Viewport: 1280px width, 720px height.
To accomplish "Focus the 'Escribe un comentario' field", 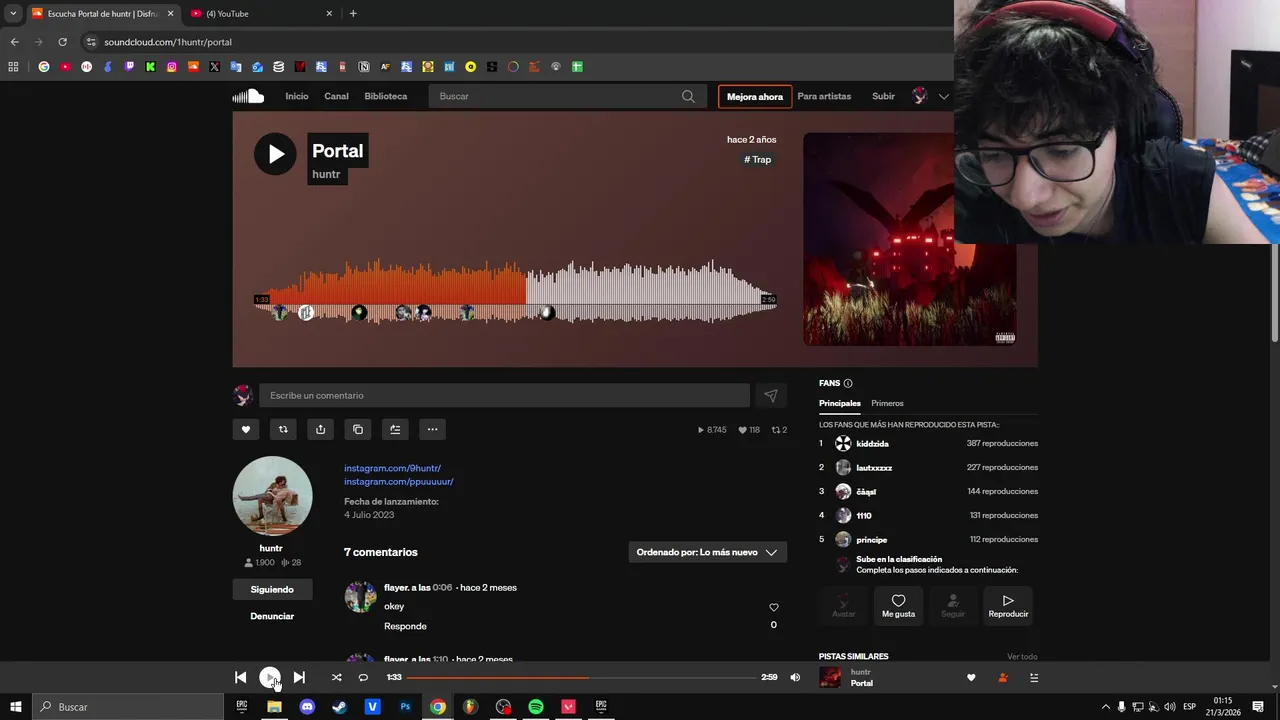I will [x=504, y=395].
